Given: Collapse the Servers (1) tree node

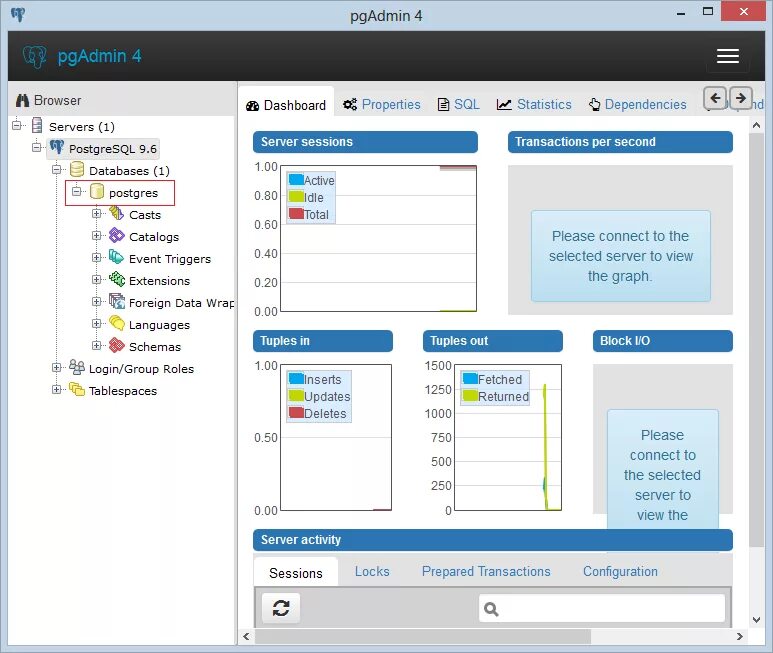Looking at the screenshot, I should coord(17,125).
